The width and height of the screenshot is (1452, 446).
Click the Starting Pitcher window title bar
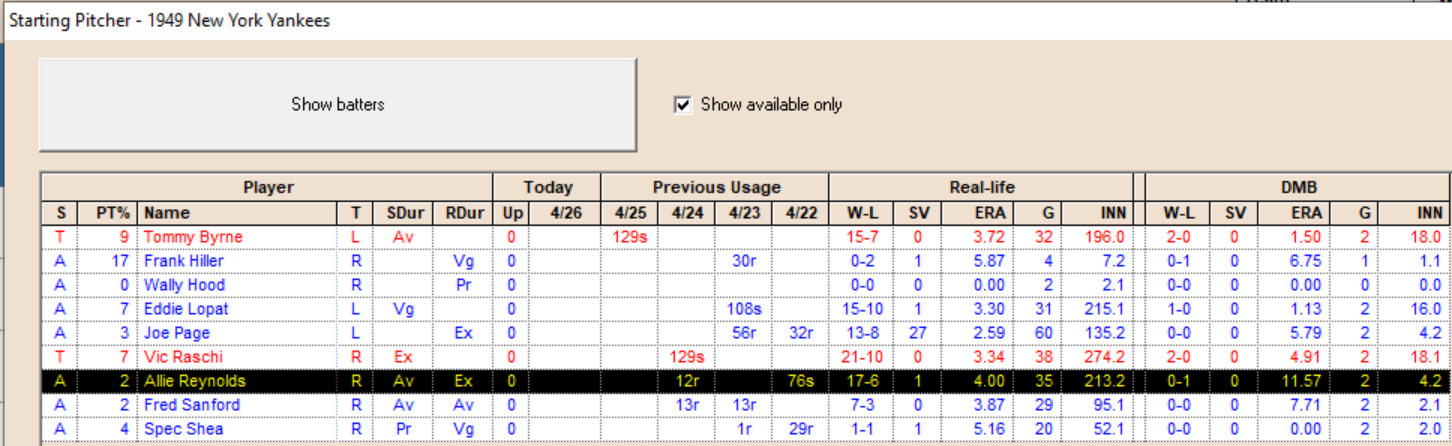728,20
